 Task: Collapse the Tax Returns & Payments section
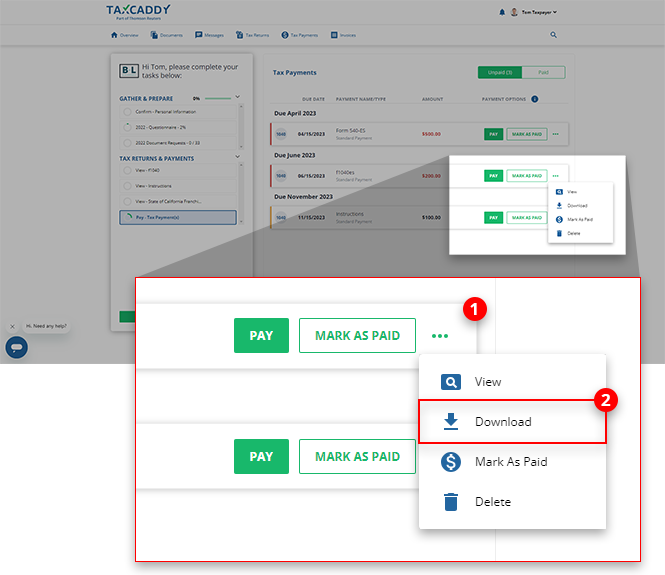(x=237, y=158)
